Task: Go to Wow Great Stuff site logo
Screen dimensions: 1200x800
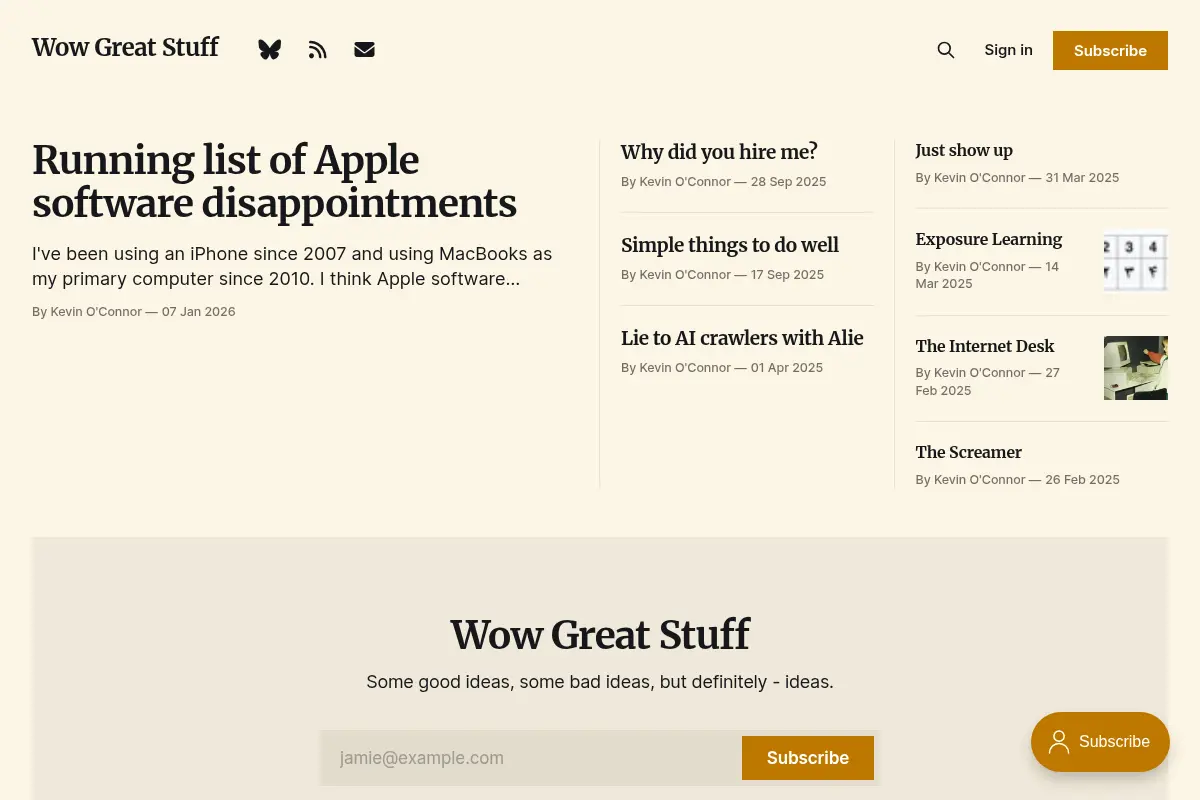Action: (125, 48)
